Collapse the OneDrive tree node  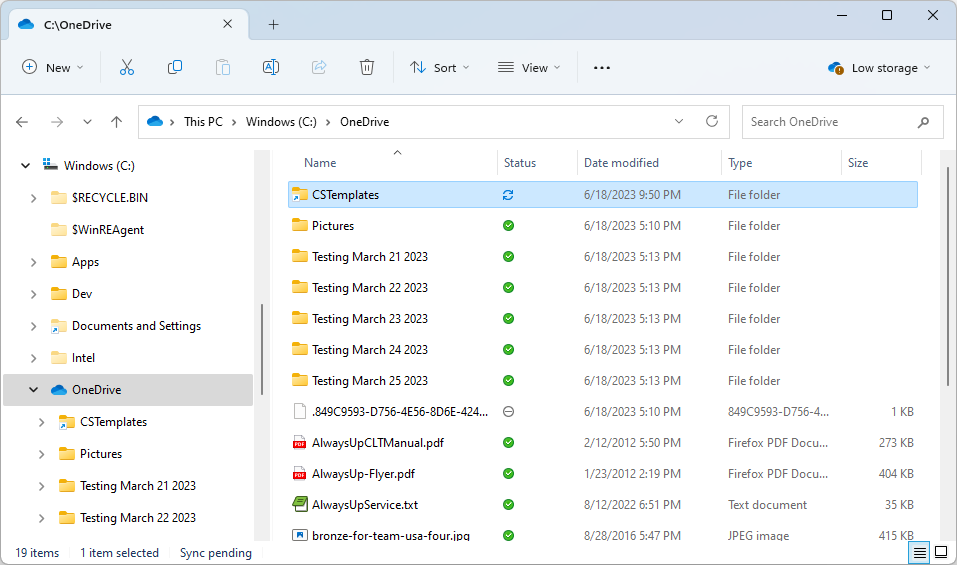click(33, 390)
